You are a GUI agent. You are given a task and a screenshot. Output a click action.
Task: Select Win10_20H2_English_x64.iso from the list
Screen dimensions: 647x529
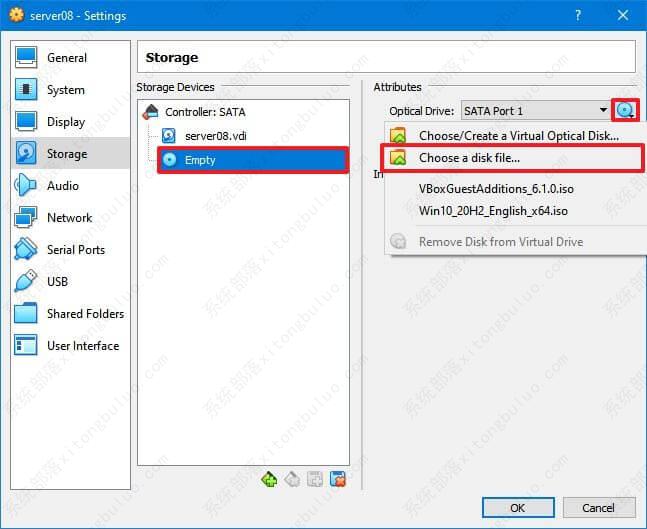coord(493,211)
